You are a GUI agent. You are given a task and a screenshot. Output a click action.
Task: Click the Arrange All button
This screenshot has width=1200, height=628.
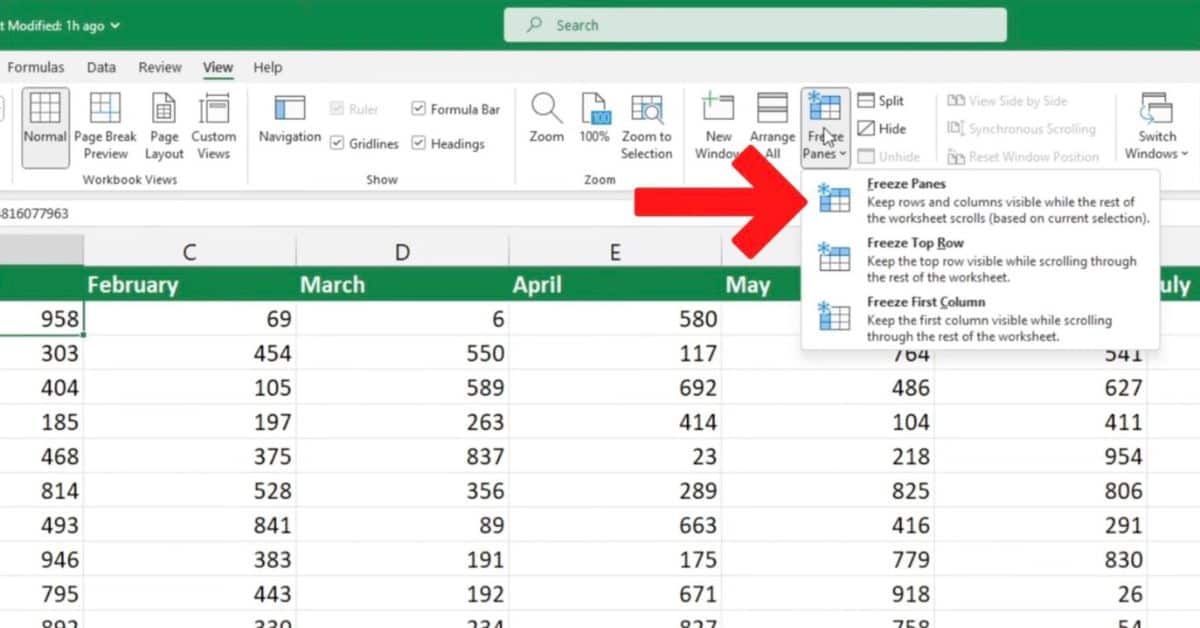point(772,125)
